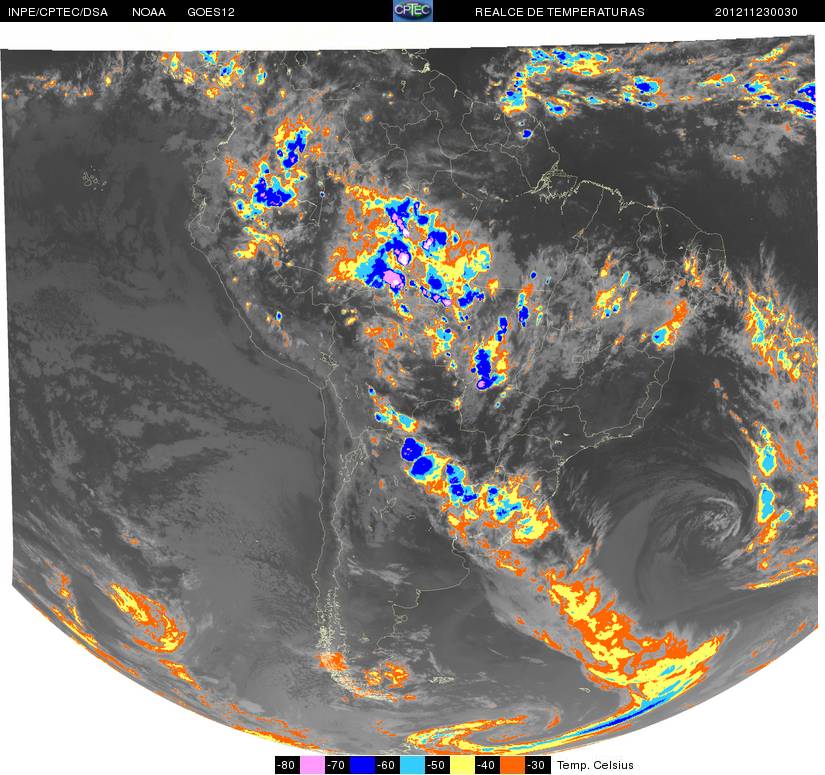Click the REALCE DE TEMPERATURAS title

[560, 12]
